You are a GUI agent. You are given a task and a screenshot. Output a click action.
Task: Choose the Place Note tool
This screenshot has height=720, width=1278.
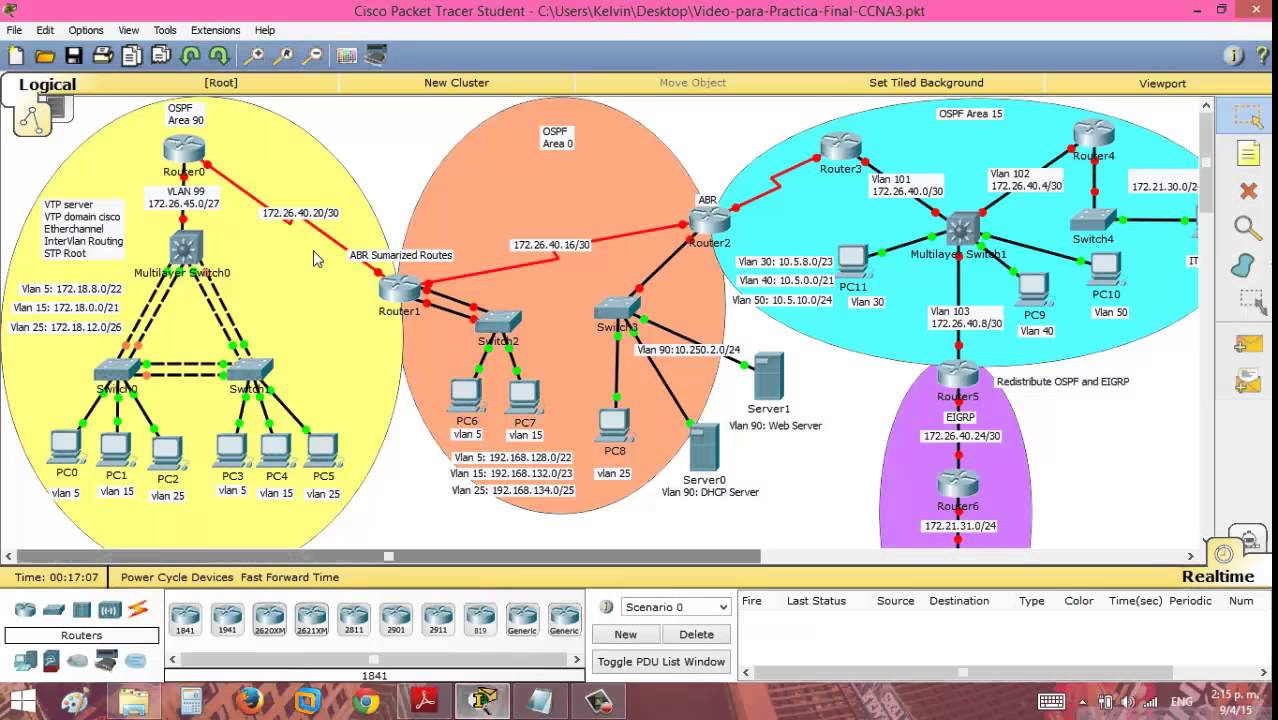pyautogui.click(x=1248, y=153)
